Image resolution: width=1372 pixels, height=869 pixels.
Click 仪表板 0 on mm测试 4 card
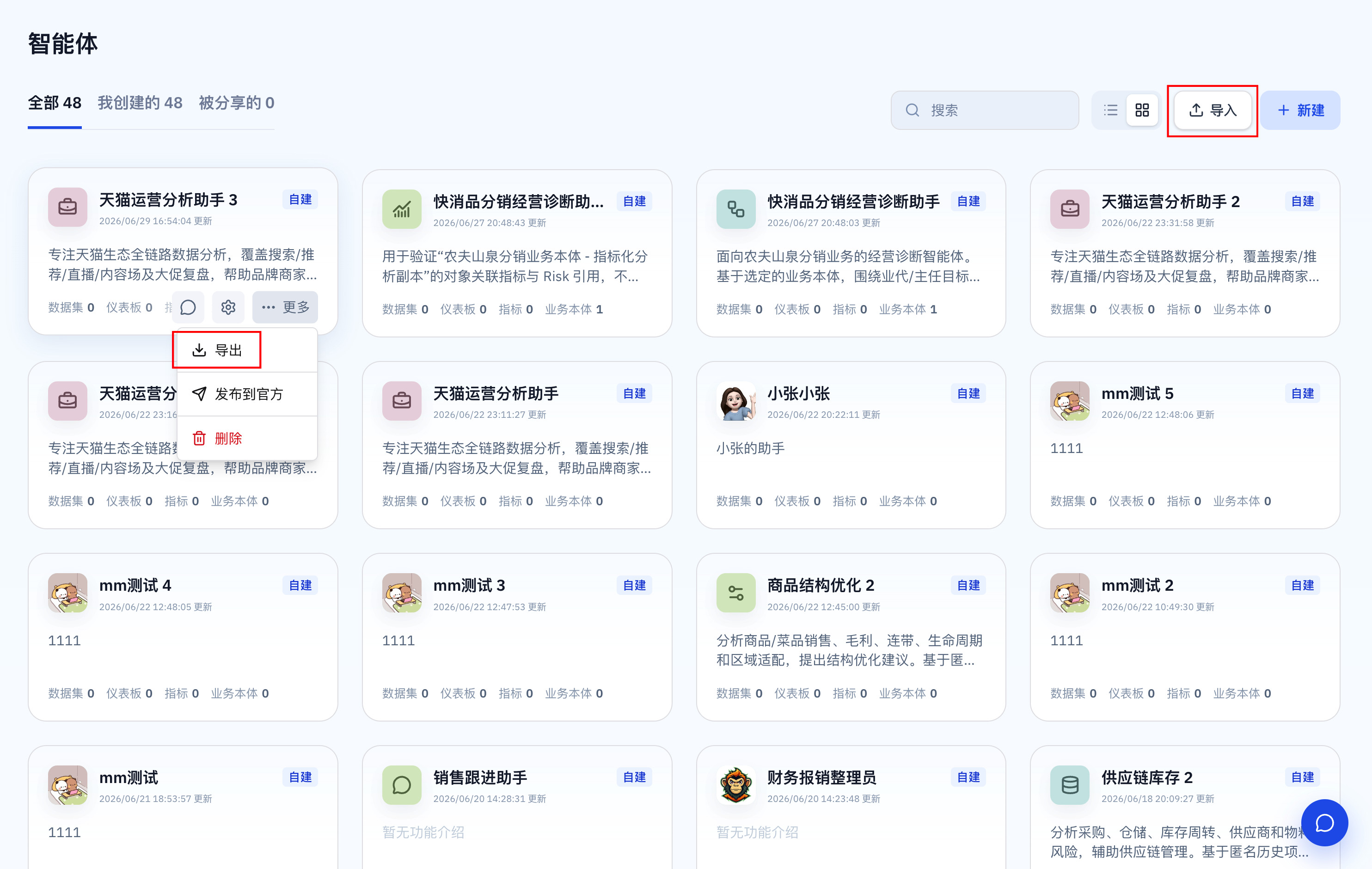click(x=129, y=693)
